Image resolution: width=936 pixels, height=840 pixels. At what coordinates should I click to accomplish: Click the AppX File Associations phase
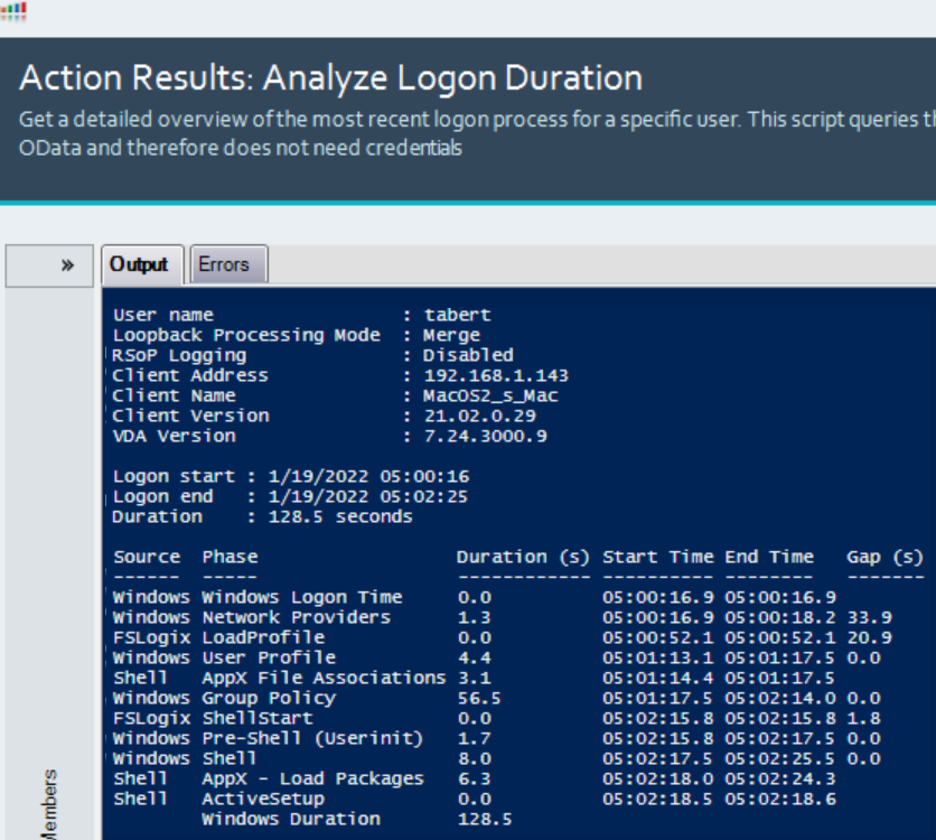coord(324,678)
